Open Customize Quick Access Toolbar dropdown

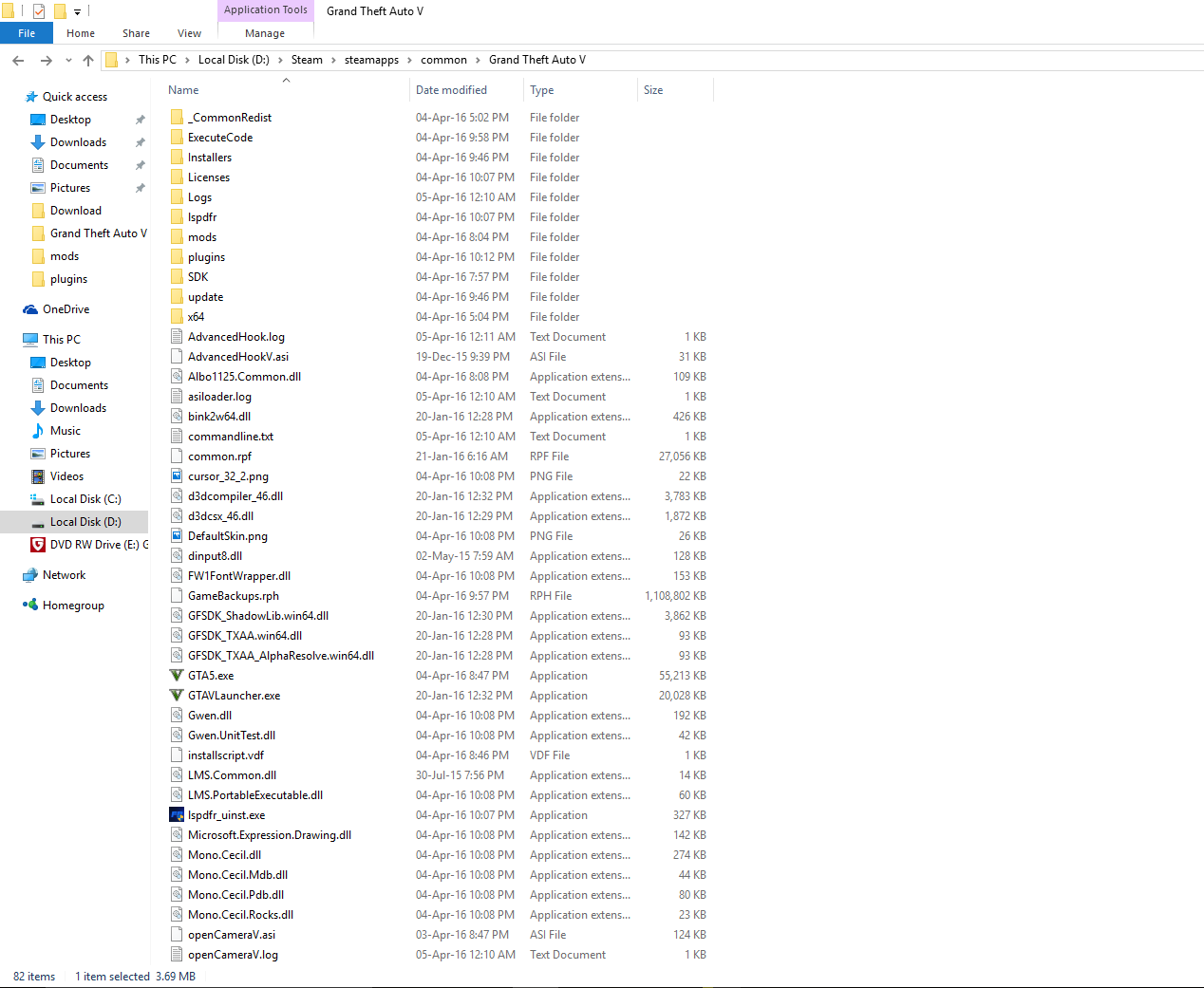pyautogui.click(x=77, y=11)
